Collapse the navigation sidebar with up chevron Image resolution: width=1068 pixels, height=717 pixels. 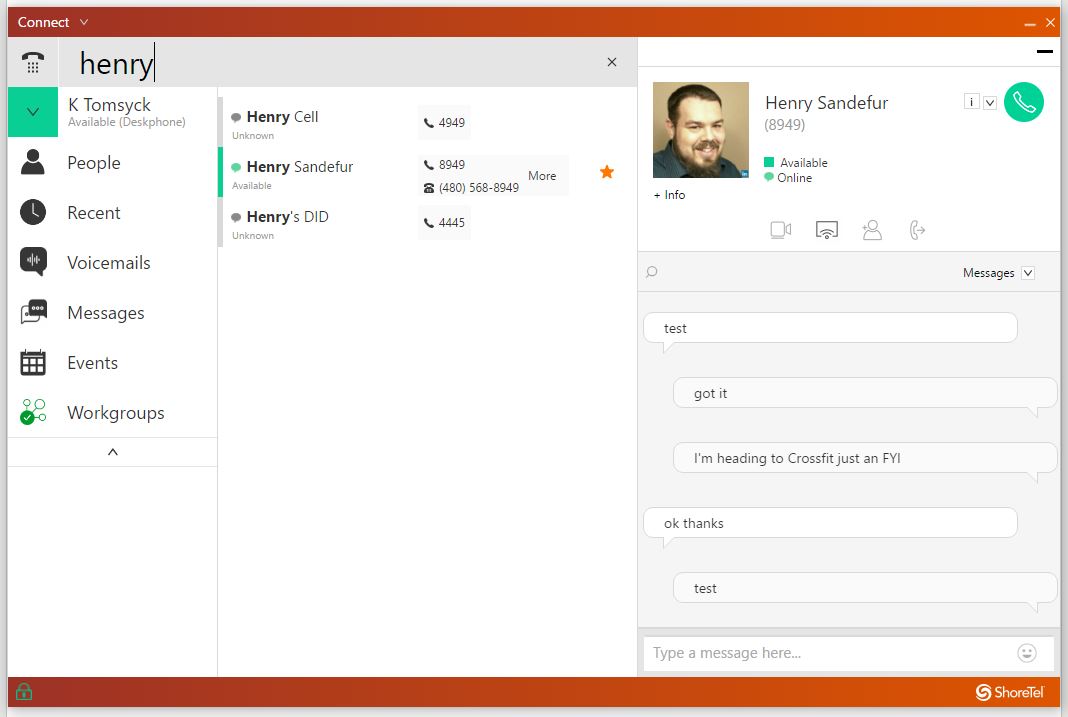coord(112,452)
